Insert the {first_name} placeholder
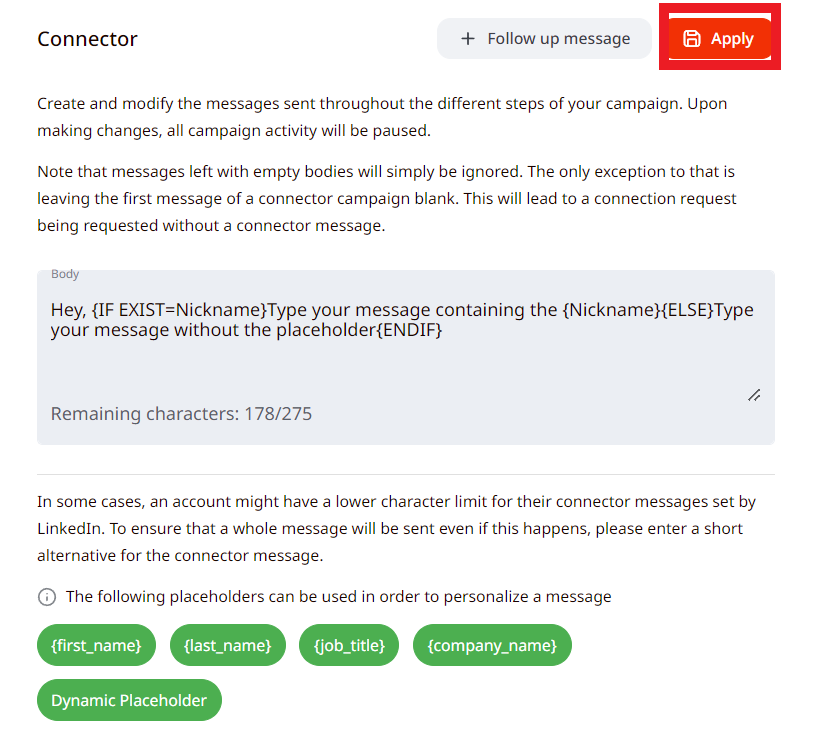 [x=96, y=646]
